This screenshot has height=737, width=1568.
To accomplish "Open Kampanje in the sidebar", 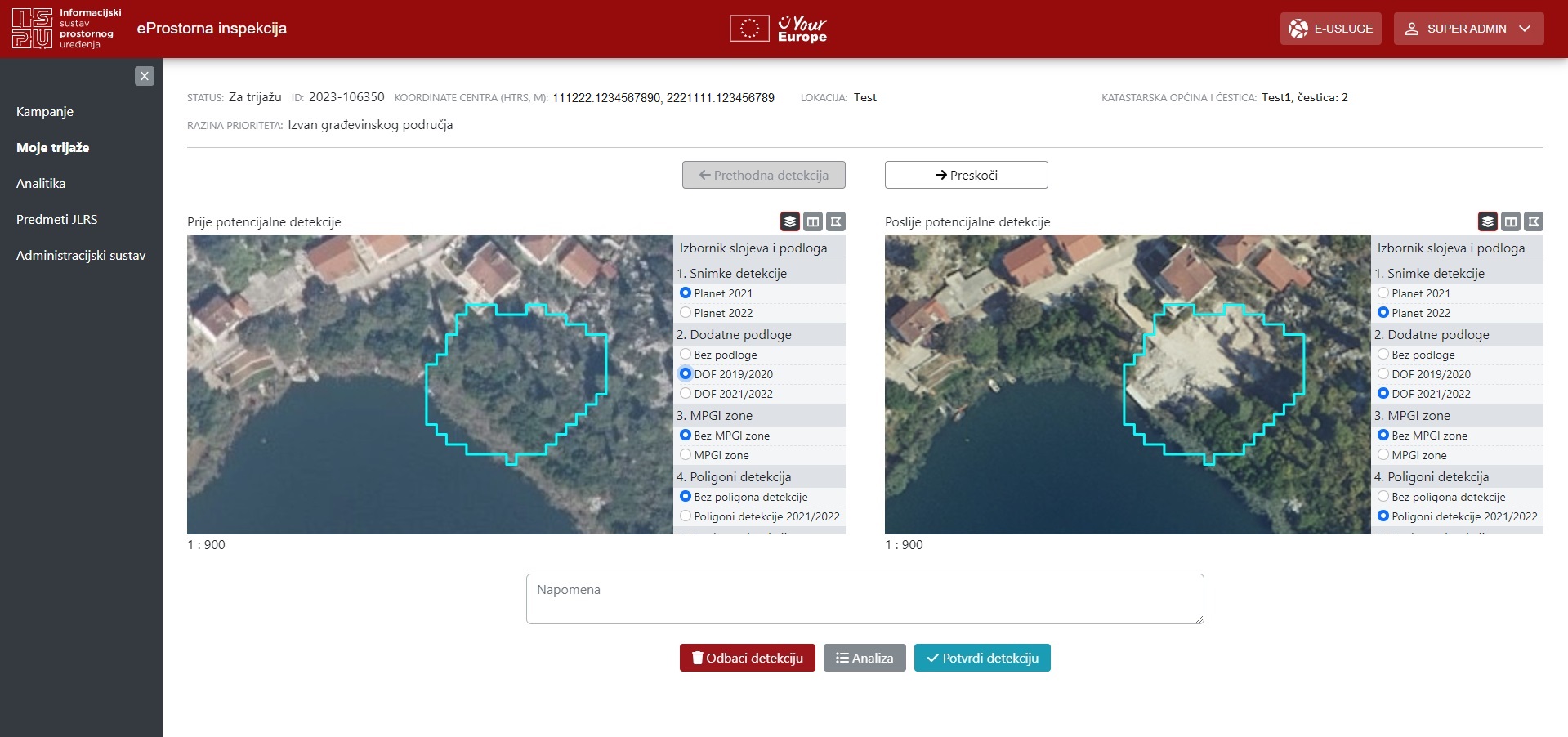I will click(x=45, y=112).
